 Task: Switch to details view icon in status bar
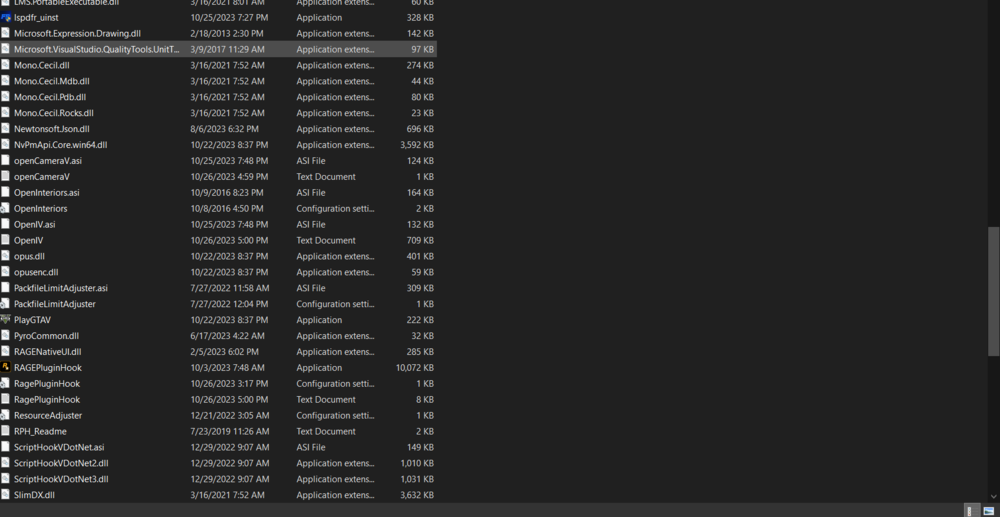pos(971,511)
